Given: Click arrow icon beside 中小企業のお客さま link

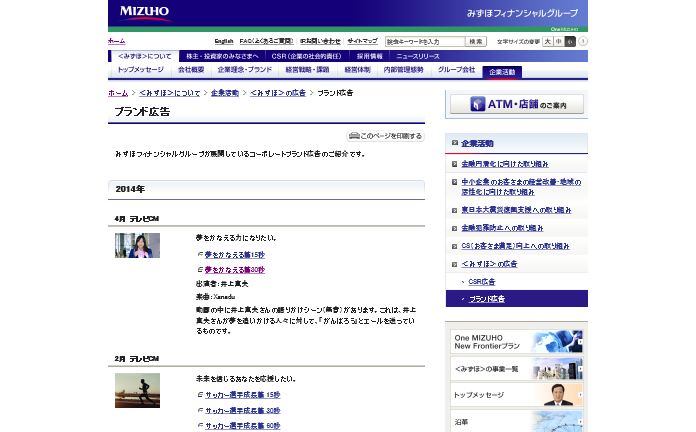Looking at the screenshot, I should click(455, 182).
